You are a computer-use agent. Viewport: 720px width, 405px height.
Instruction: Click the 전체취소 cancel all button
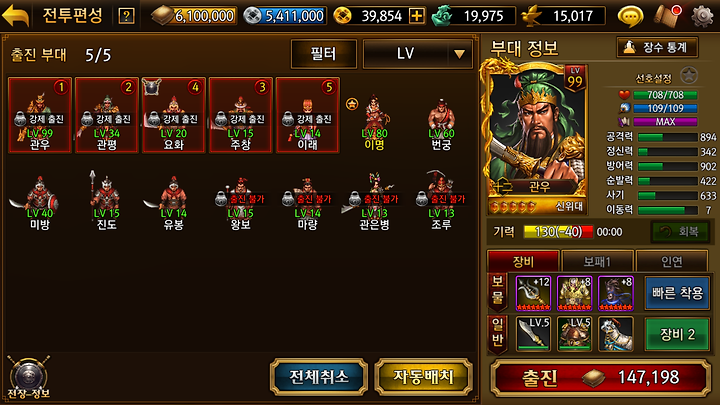point(319,377)
